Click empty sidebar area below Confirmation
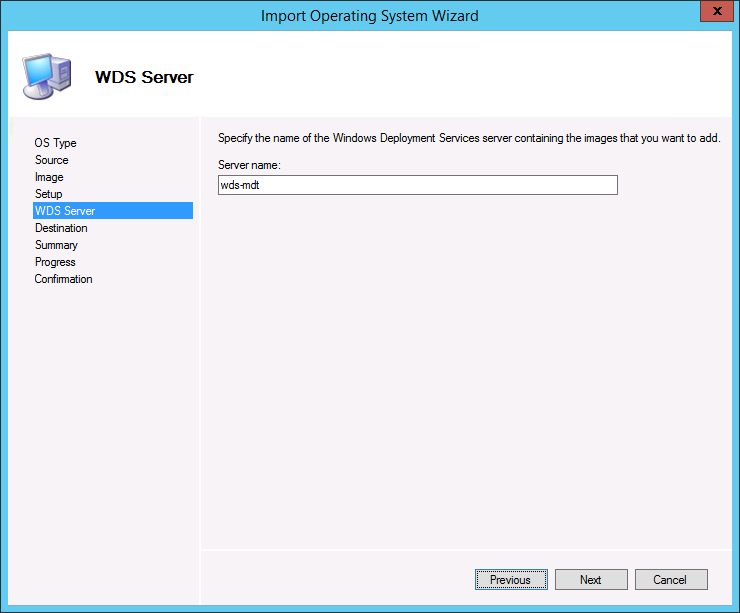Screen dimensions: 740x613 pos(110,420)
